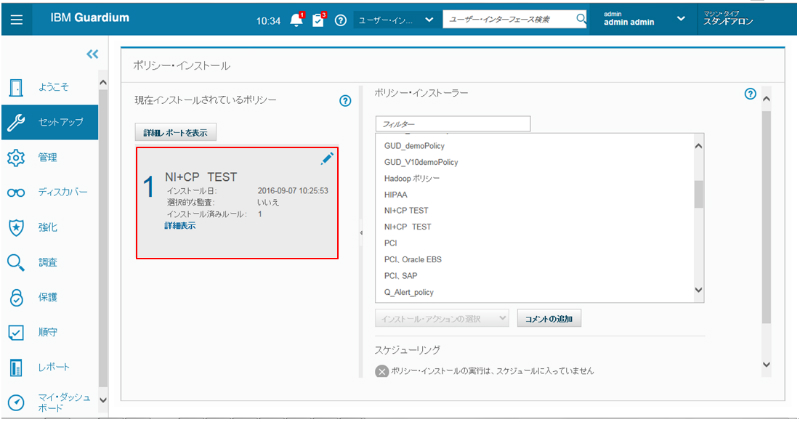This screenshot has height=422, width=800.
Task: Open the ユーザー・イン... search scope dropdown
Action: click(396, 20)
